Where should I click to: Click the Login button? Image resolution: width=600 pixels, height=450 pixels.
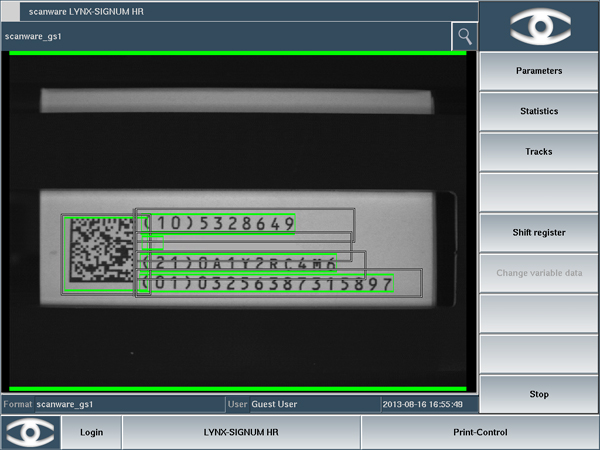point(91,432)
